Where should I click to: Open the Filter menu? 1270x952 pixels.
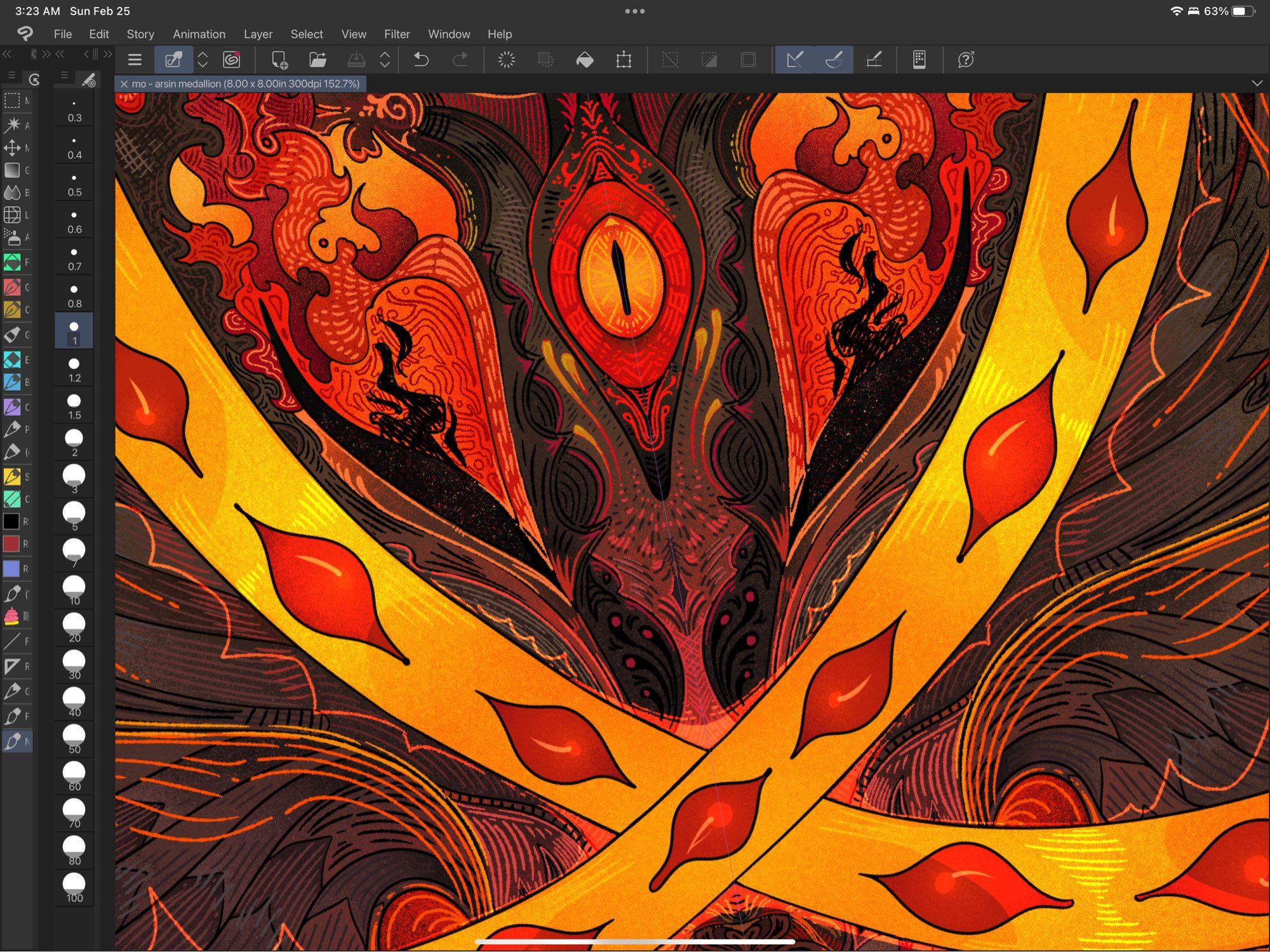[x=397, y=34]
